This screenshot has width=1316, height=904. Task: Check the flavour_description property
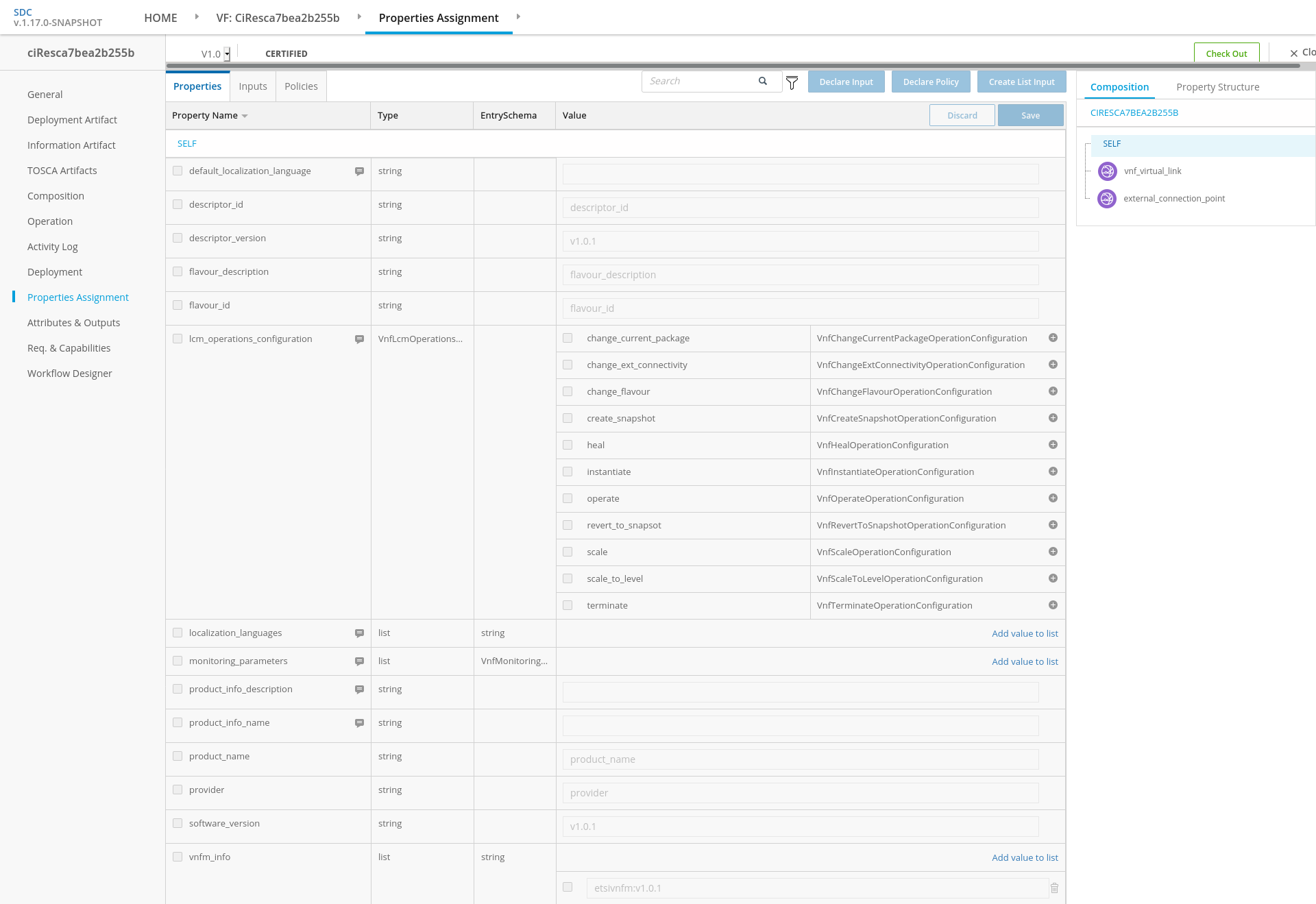pyautogui.click(x=178, y=271)
